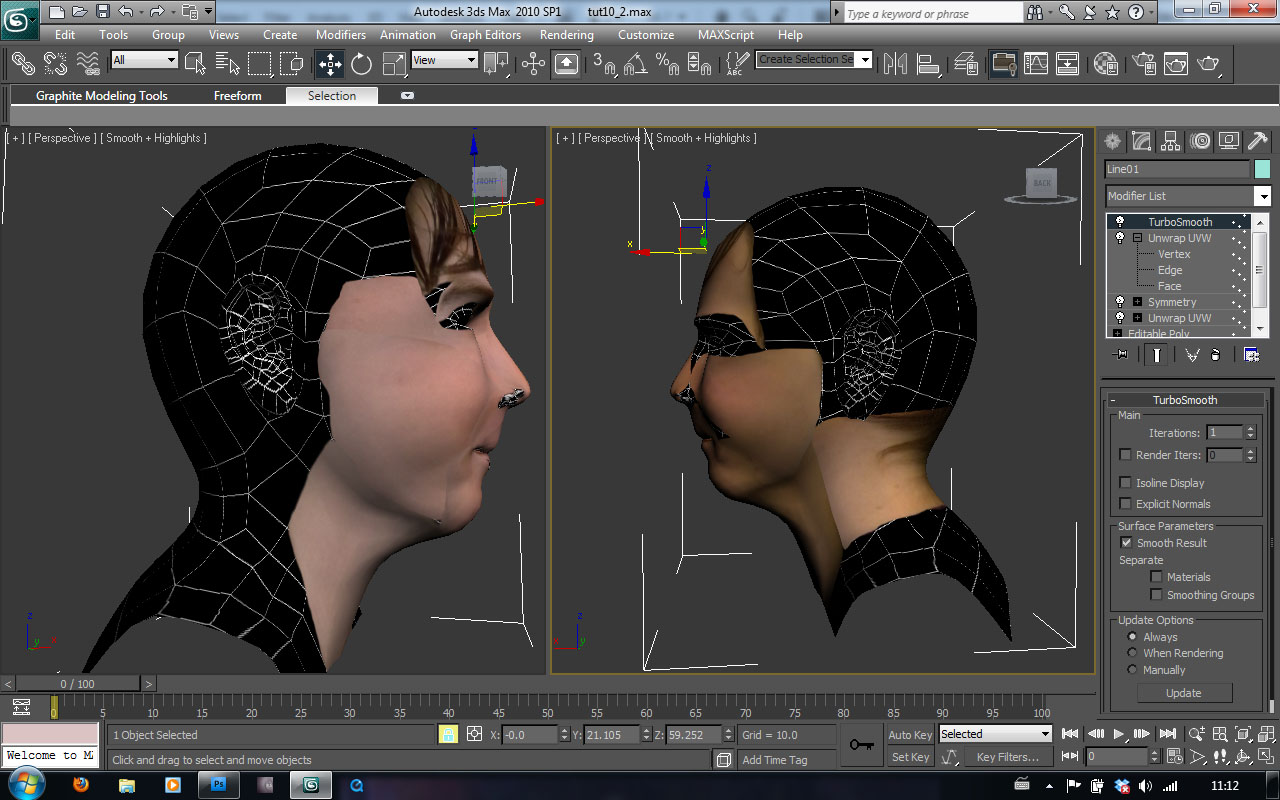This screenshot has height=800, width=1280.
Task: Click the Mirror tool icon
Action: pos(896,64)
